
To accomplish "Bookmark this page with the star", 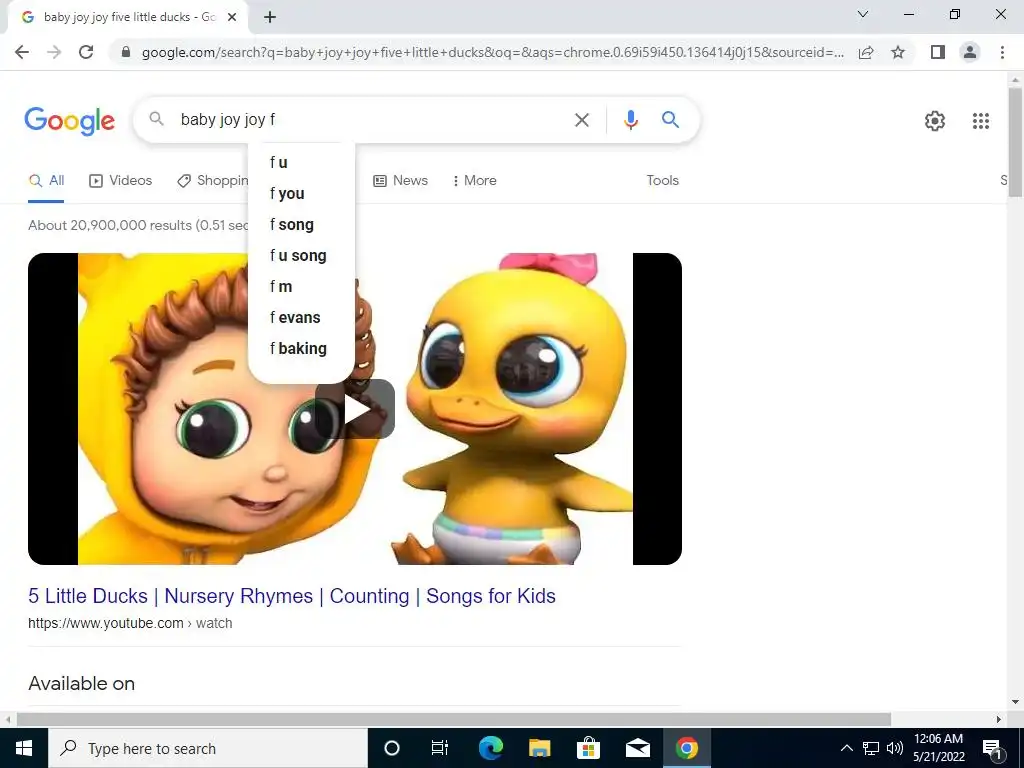I will [898, 52].
